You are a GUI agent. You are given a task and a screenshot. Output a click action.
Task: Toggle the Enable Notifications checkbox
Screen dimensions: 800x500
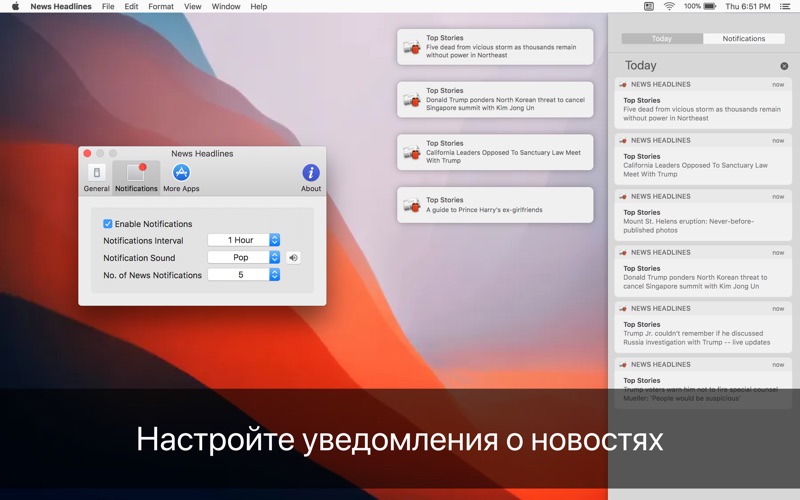click(x=108, y=223)
